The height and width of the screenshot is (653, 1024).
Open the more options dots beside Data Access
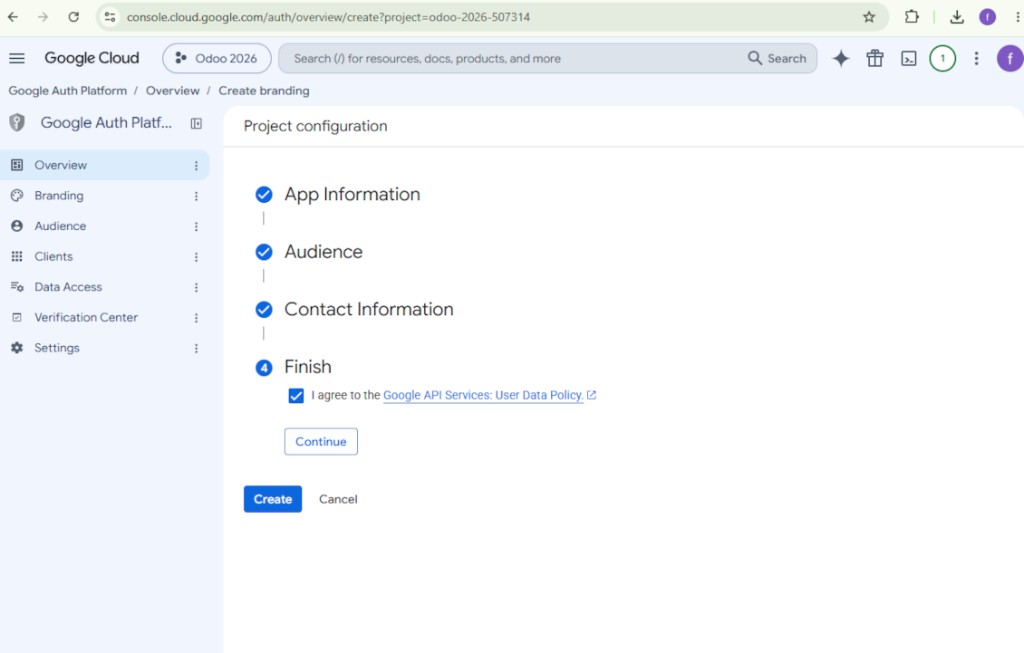(x=196, y=287)
